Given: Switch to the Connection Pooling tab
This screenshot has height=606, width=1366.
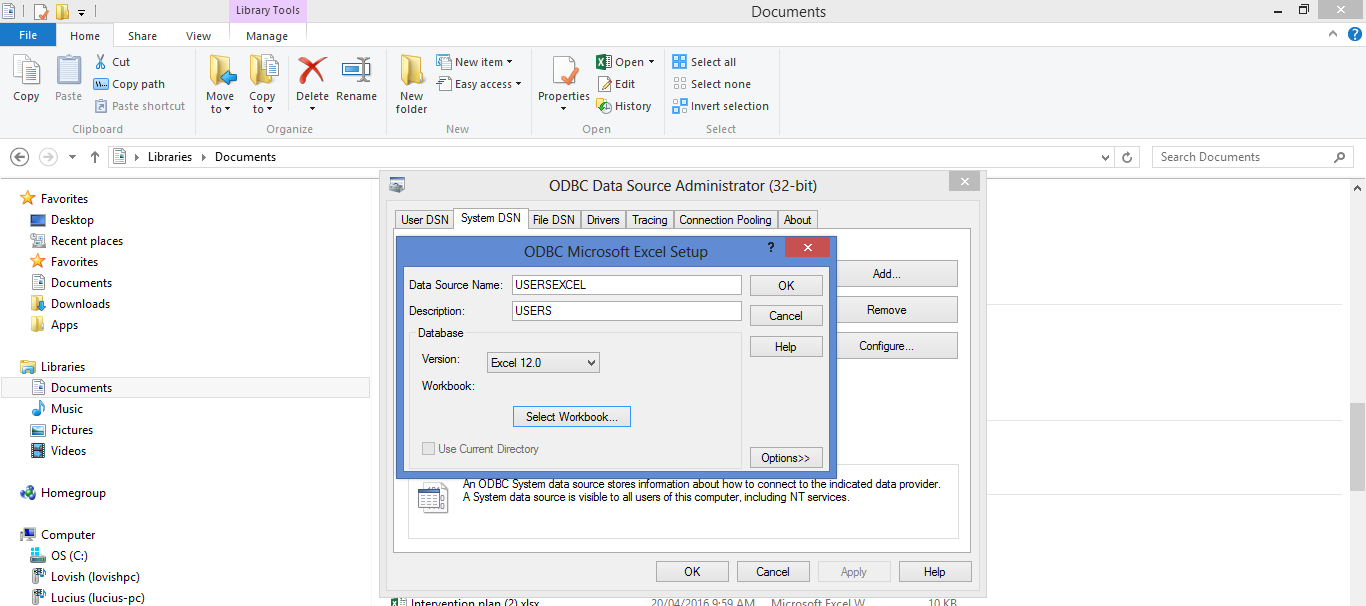Looking at the screenshot, I should [725, 220].
